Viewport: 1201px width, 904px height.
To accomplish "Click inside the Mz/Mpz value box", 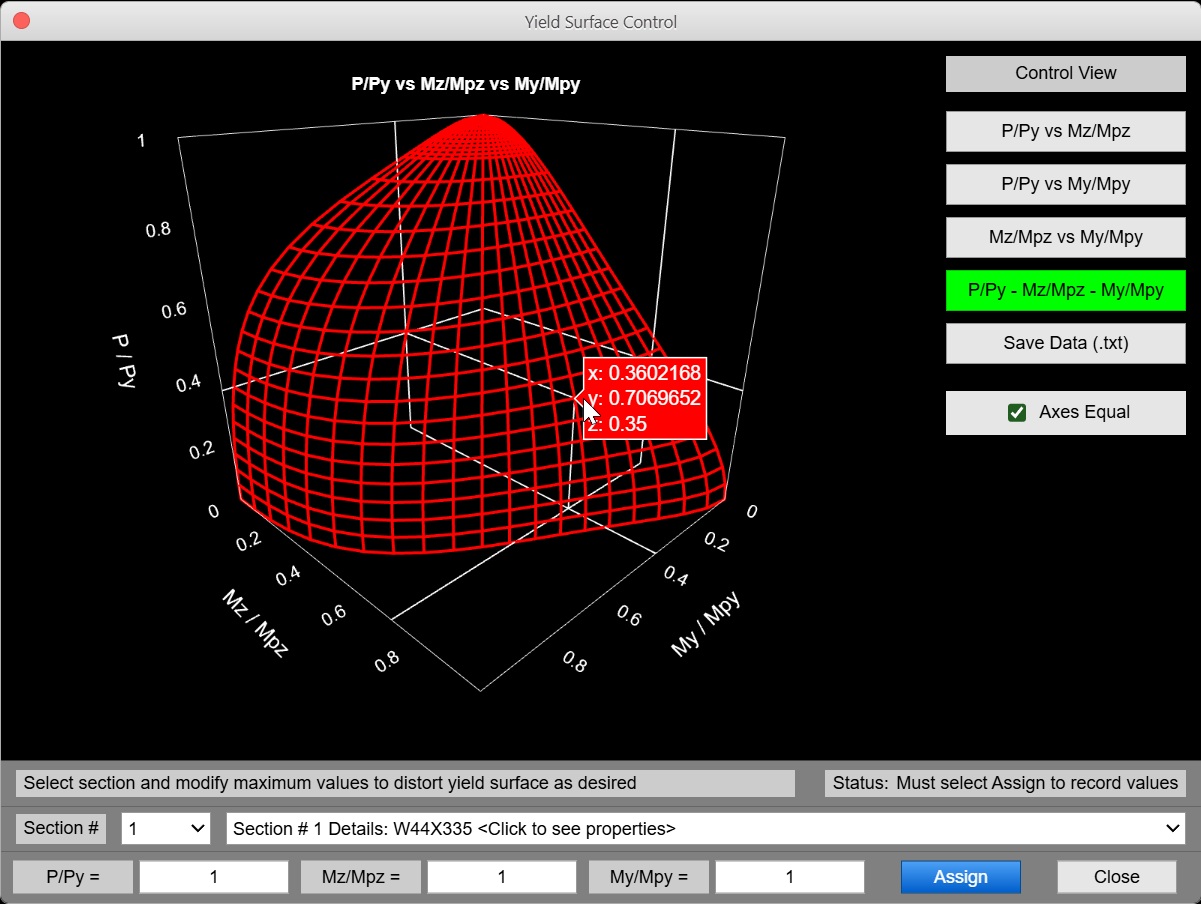I will tap(501, 877).
